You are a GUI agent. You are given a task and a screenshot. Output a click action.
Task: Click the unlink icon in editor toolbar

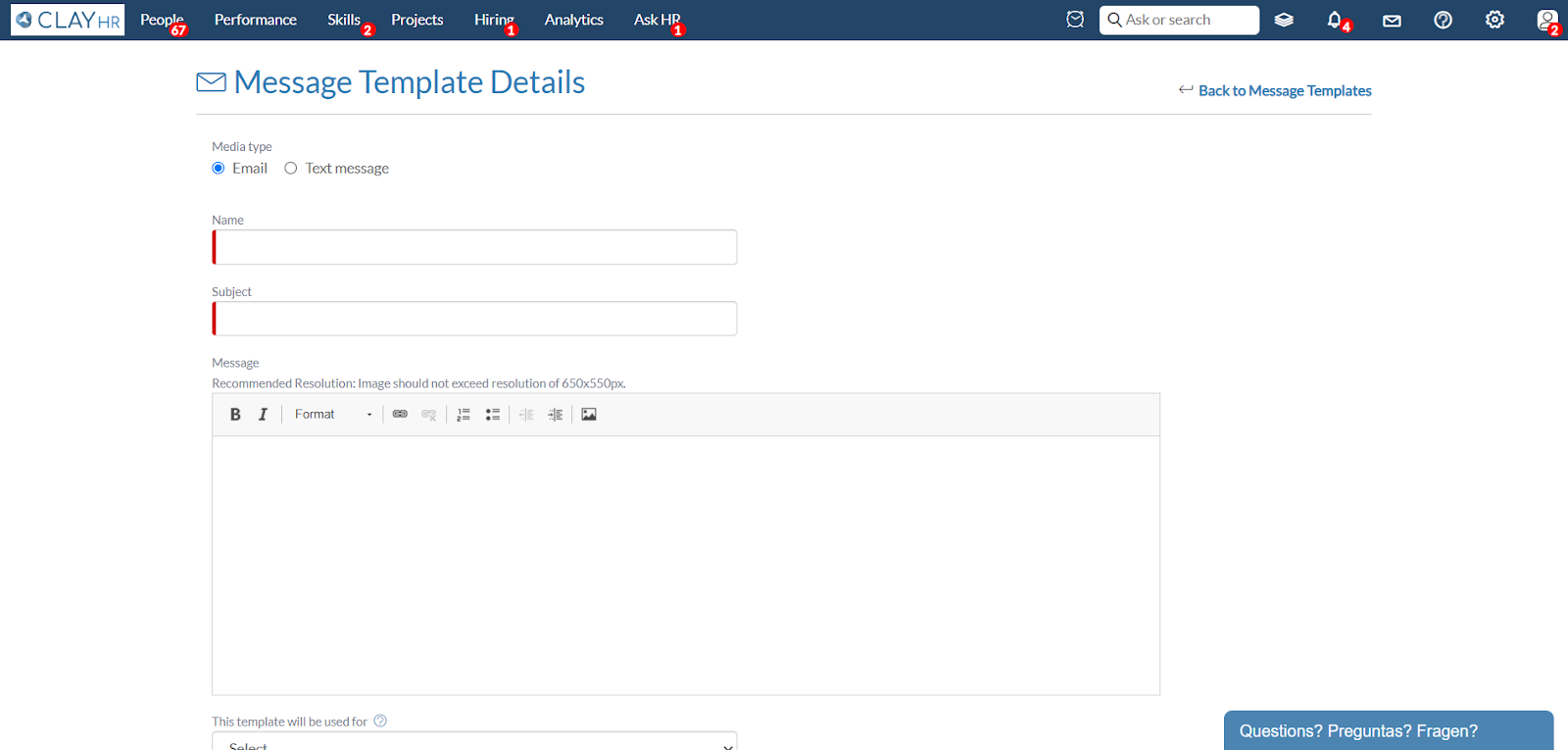[x=428, y=415]
